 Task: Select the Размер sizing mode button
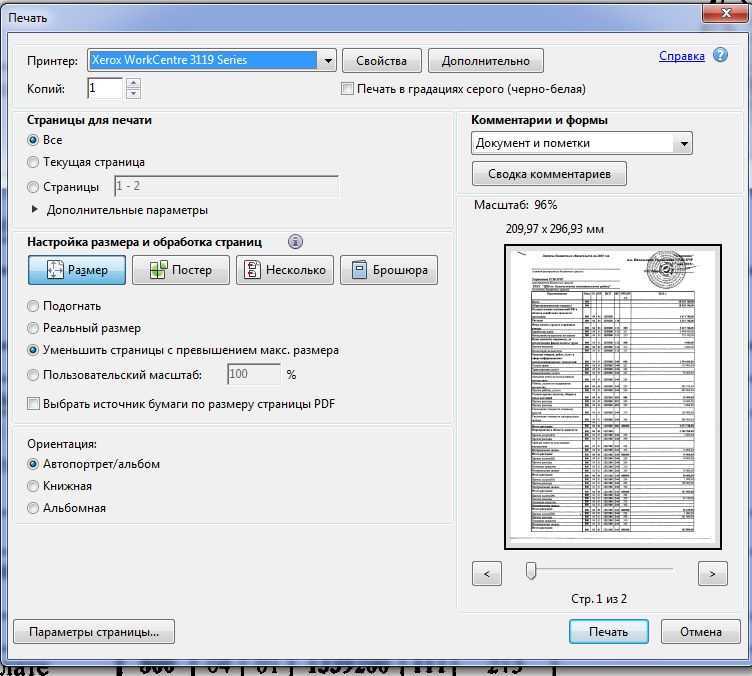[x=77, y=270]
